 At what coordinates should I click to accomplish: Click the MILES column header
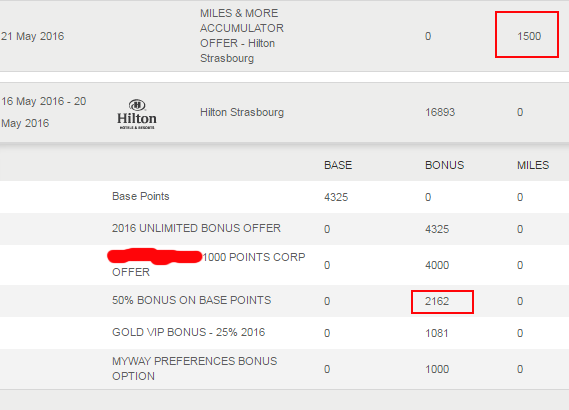coord(533,165)
